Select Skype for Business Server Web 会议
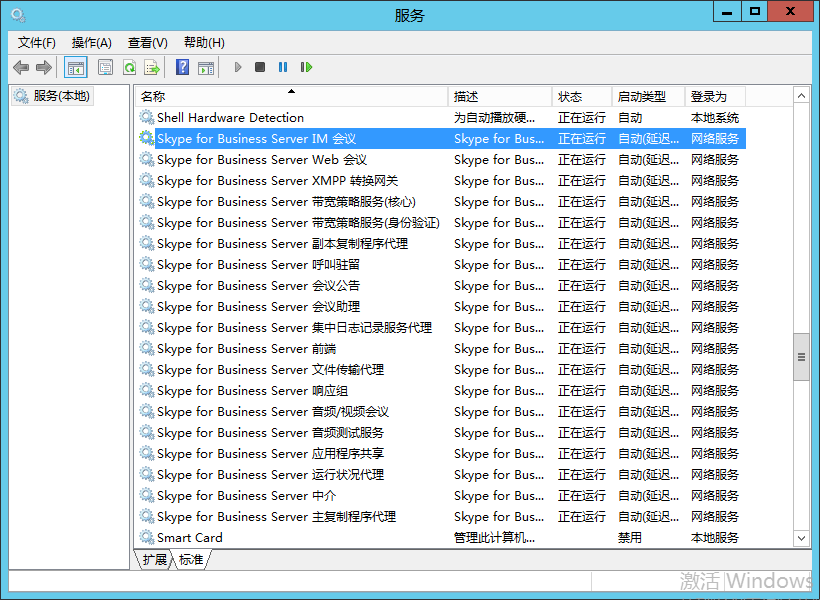820x600 pixels. point(441,160)
